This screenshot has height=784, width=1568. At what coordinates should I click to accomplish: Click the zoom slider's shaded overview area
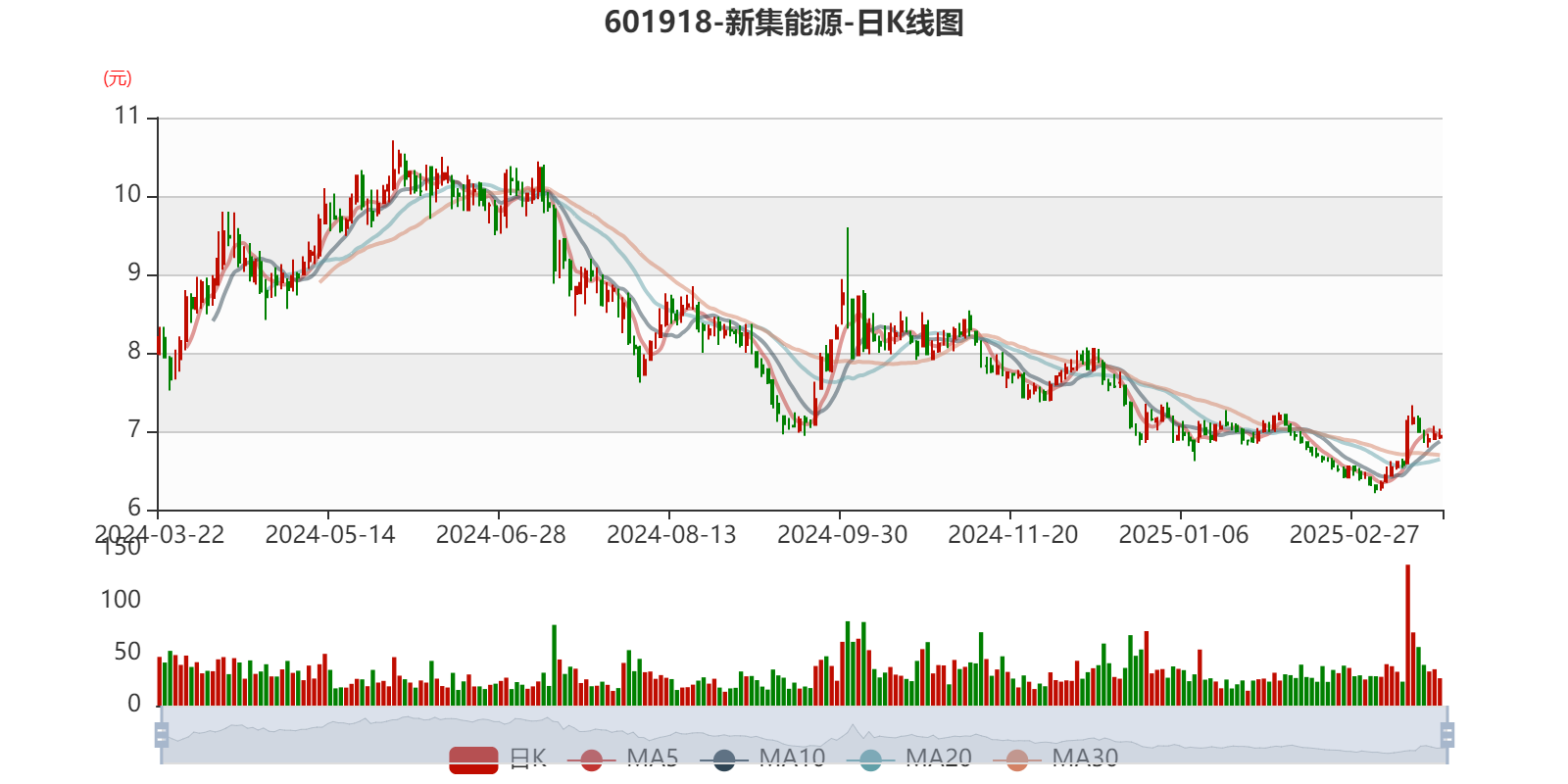(x=804, y=735)
